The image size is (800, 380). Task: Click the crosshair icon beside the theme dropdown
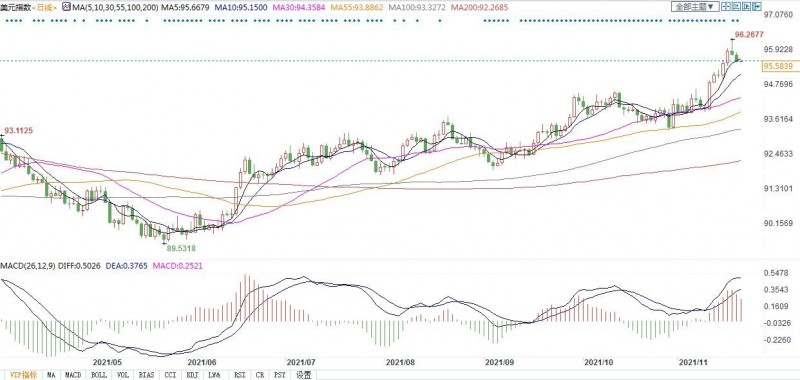726,7
